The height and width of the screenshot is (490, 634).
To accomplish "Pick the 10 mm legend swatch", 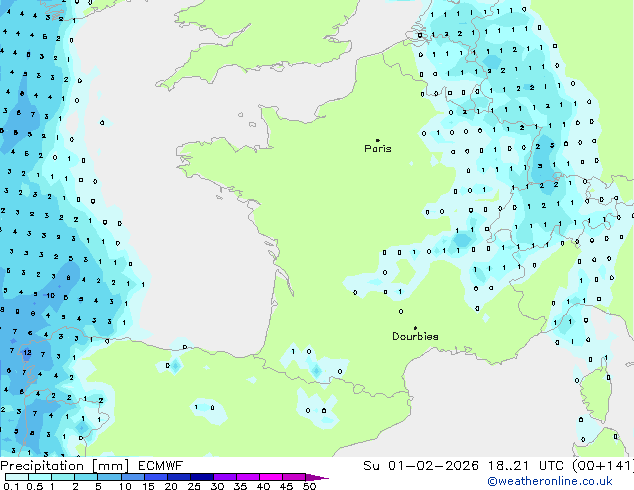I will 132,477.
